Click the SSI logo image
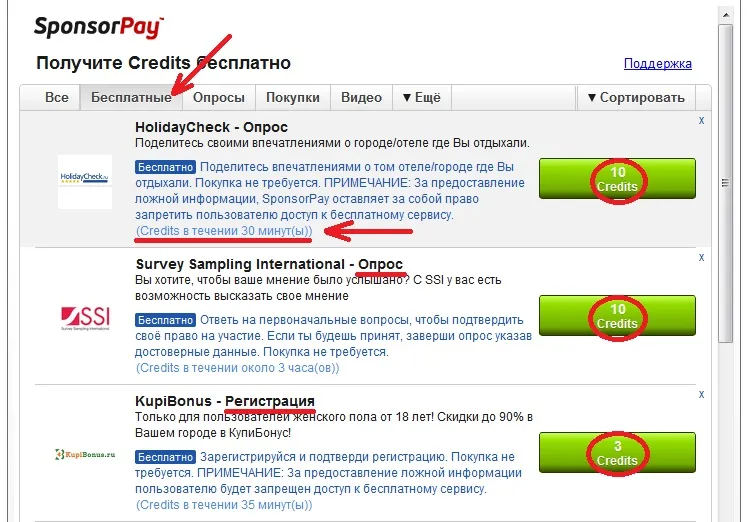 [x=85, y=318]
